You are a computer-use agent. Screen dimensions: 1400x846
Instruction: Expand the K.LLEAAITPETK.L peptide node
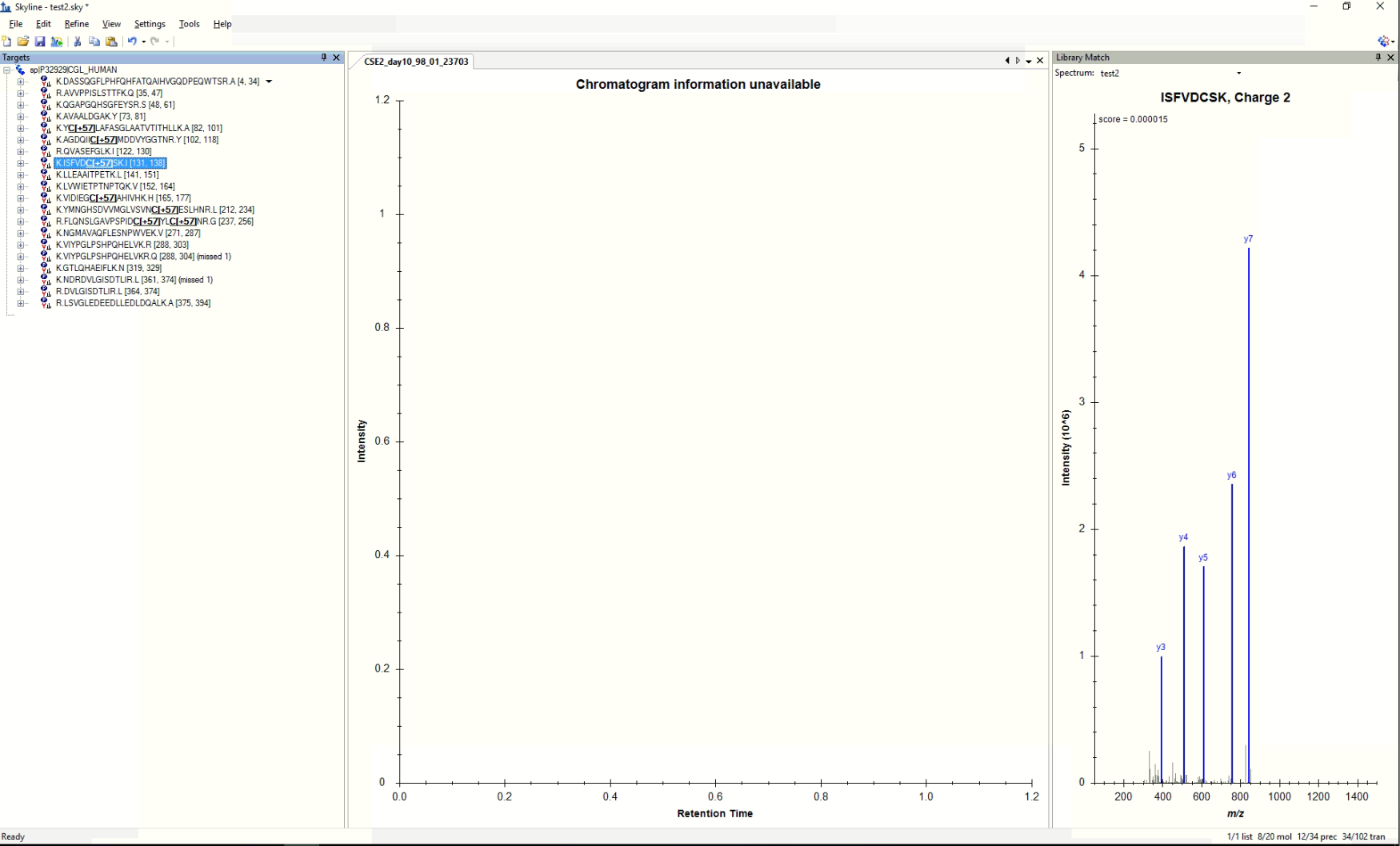pos(21,175)
